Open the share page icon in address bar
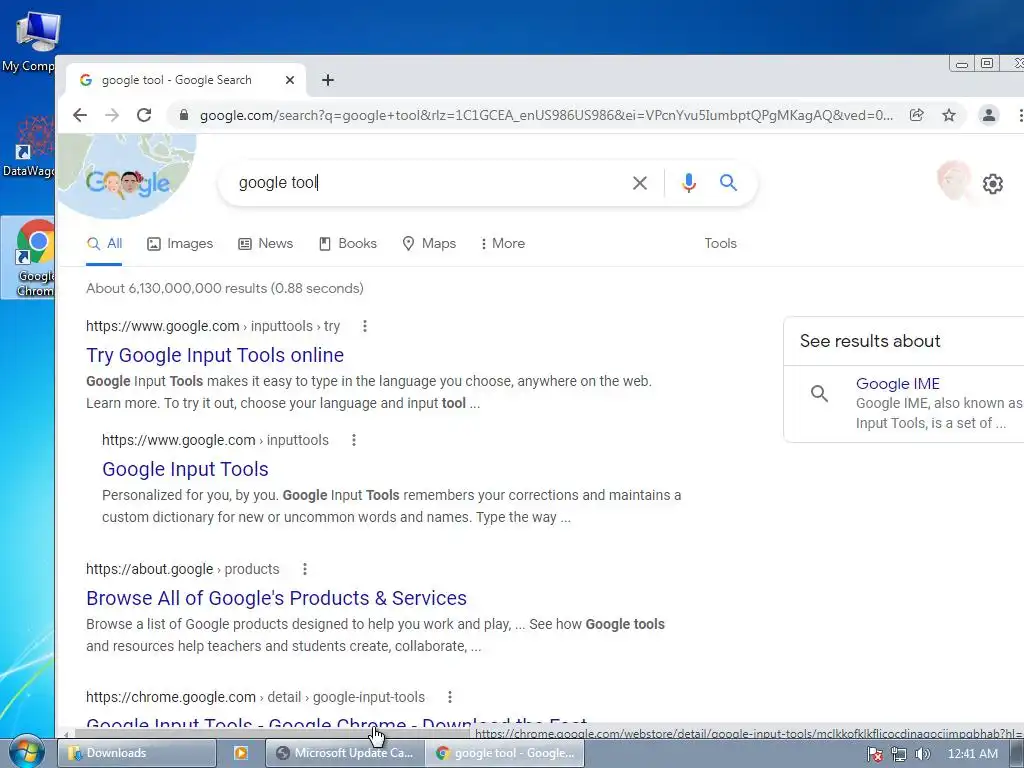Screen dimensions: 1024x768 pos(916,116)
